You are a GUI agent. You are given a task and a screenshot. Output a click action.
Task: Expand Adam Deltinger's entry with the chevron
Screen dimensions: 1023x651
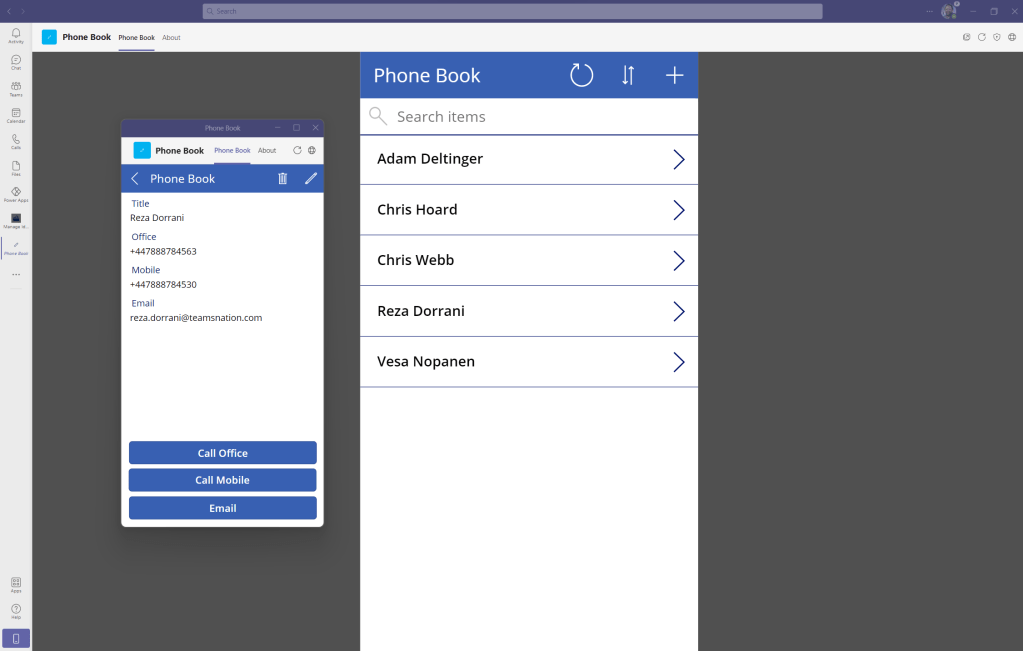tap(679, 159)
